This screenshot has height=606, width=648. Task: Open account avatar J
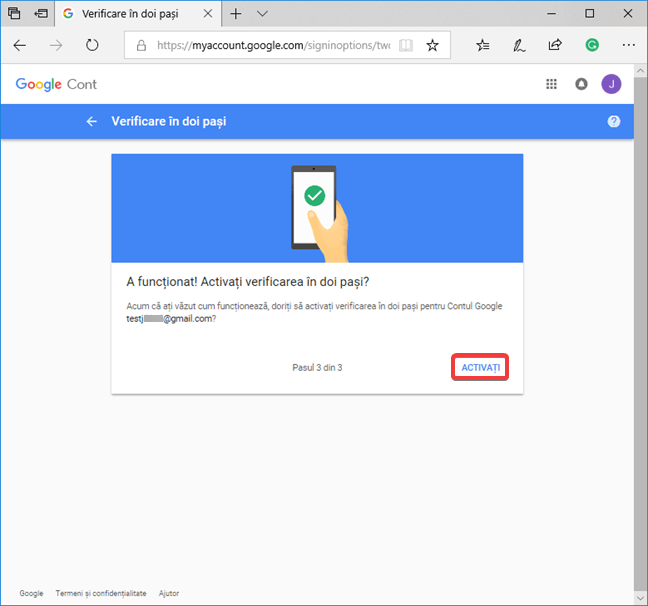coord(611,84)
